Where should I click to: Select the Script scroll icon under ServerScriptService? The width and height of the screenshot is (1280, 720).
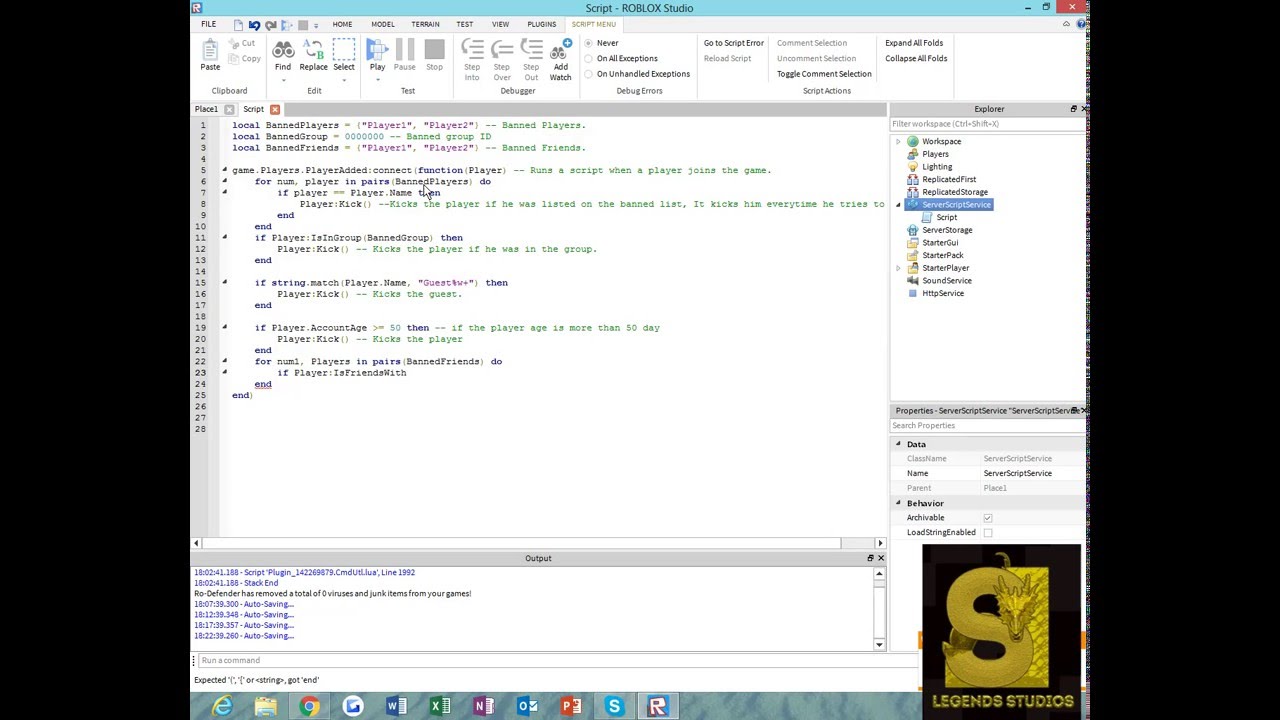pyautogui.click(x=927, y=217)
